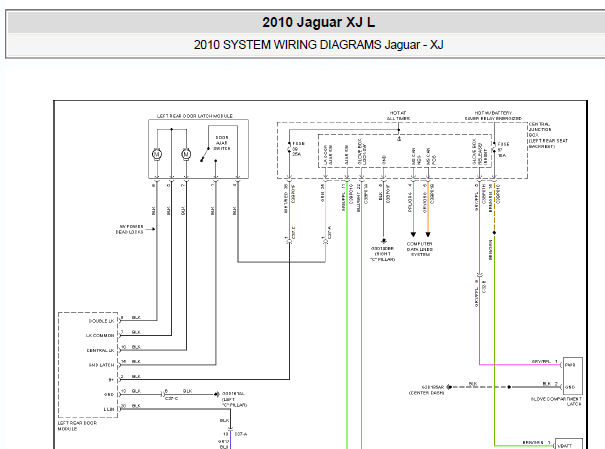The height and width of the screenshot is (449, 605).
Task: Click 'LK COMMON' pin label
Action: (100, 336)
